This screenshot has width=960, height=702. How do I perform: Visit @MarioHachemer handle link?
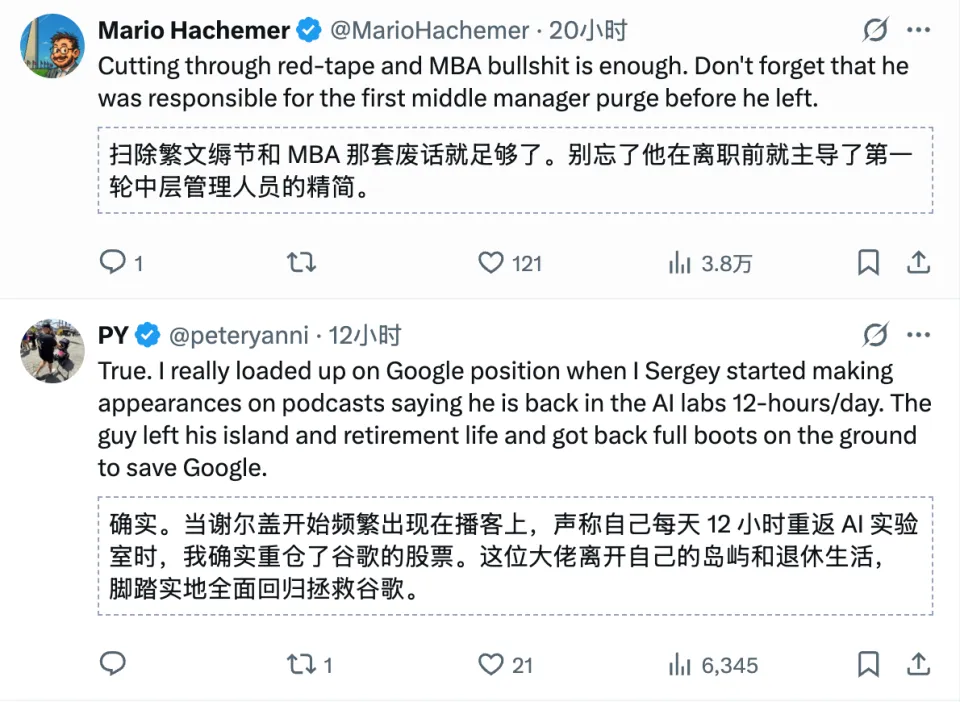430,31
